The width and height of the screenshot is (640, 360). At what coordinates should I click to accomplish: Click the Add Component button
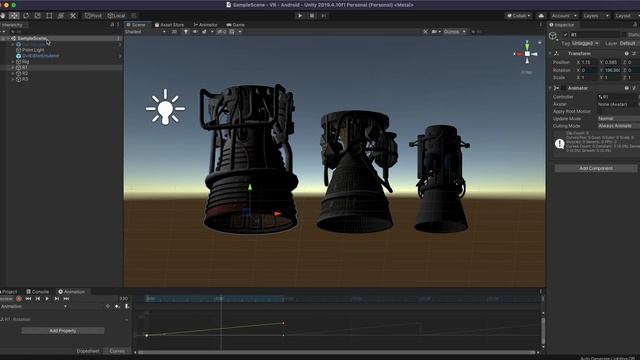[x=596, y=168]
